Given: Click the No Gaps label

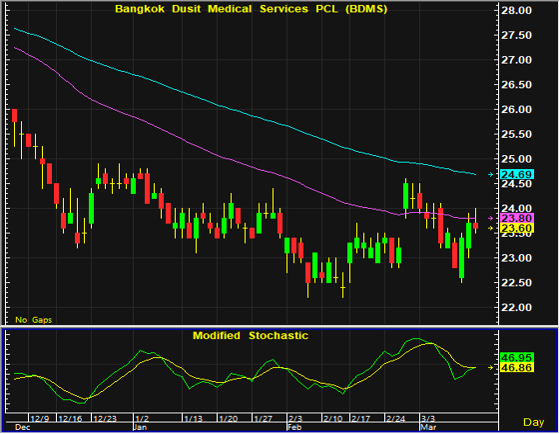Looking at the screenshot, I should point(34,320).
